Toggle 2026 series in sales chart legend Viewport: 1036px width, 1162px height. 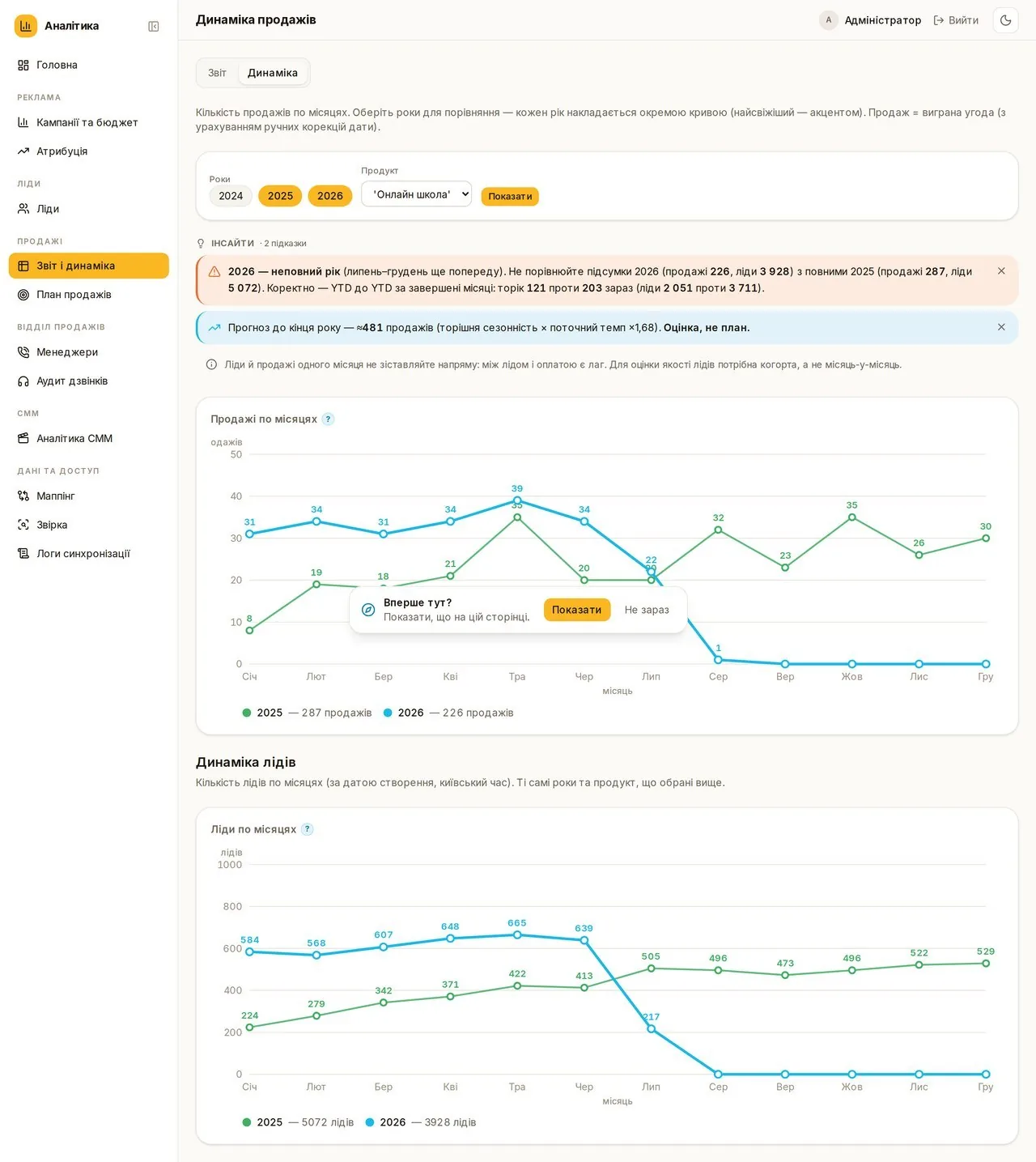(448, 713)
